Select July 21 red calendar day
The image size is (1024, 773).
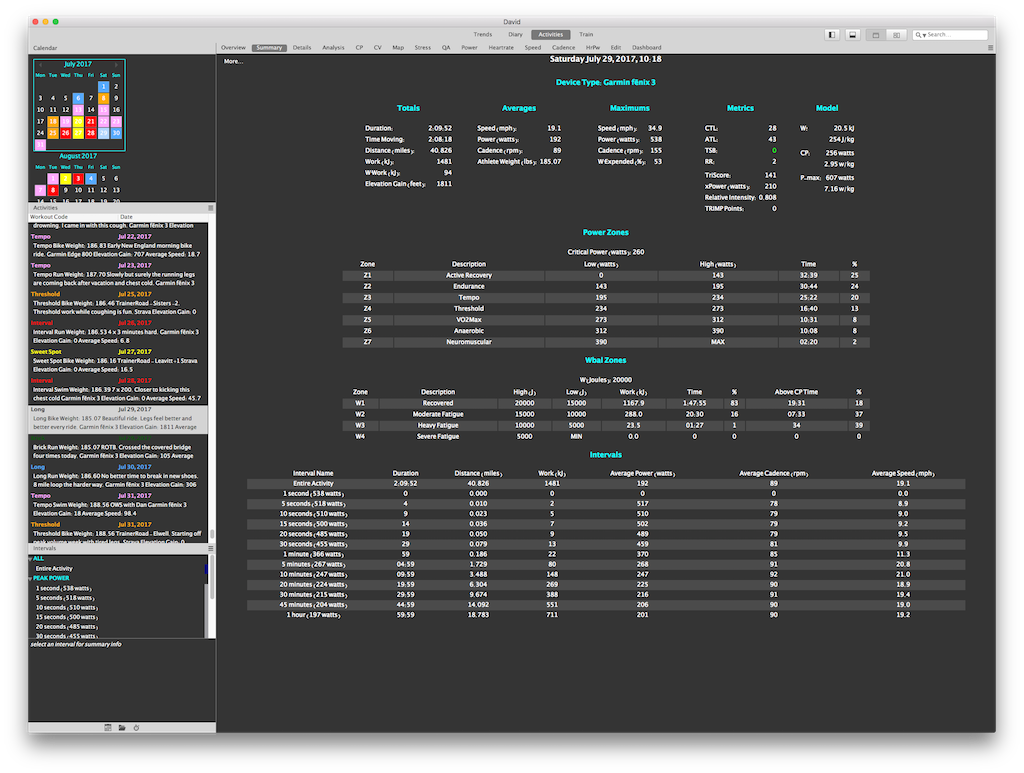pyautogui.click(x=91, y=121)
